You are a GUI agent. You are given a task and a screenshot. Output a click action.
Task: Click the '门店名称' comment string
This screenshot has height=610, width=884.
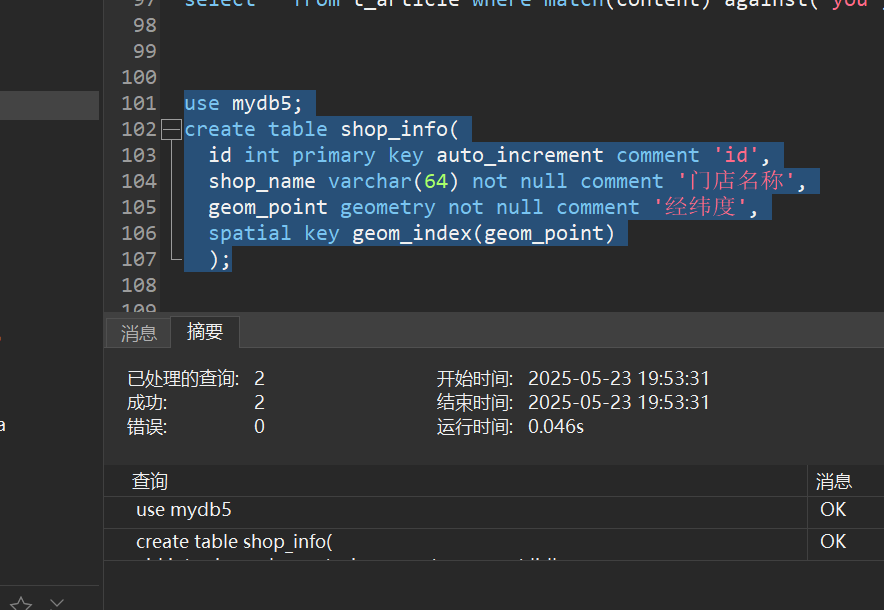[736, 181]
